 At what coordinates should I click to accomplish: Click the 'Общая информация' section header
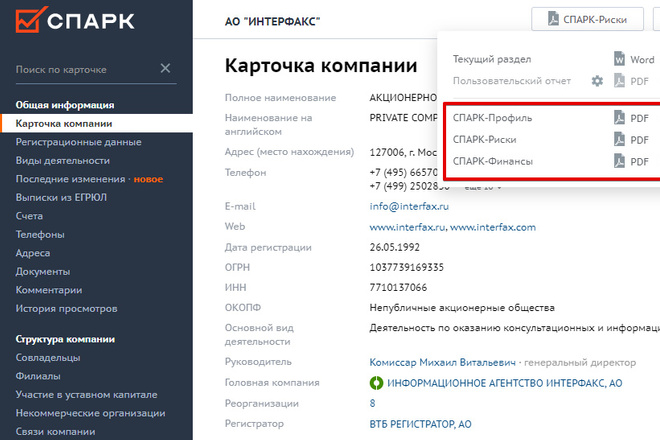(x=65, y=105)
